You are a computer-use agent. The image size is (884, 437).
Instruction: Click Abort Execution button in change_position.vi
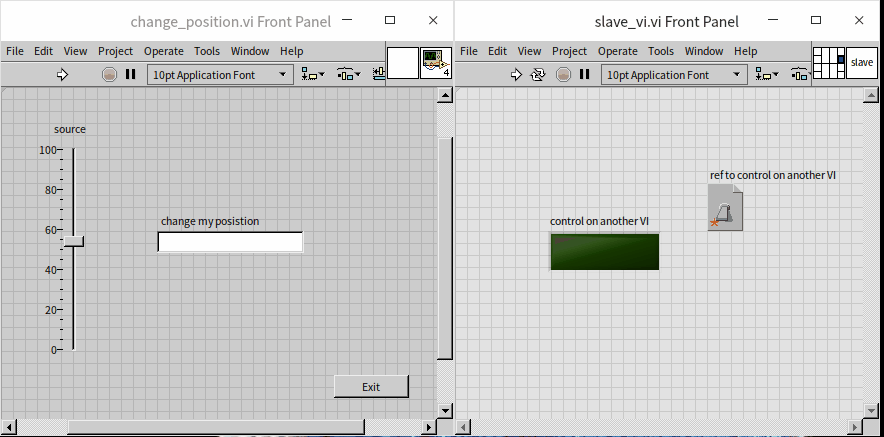pos(109,74)
